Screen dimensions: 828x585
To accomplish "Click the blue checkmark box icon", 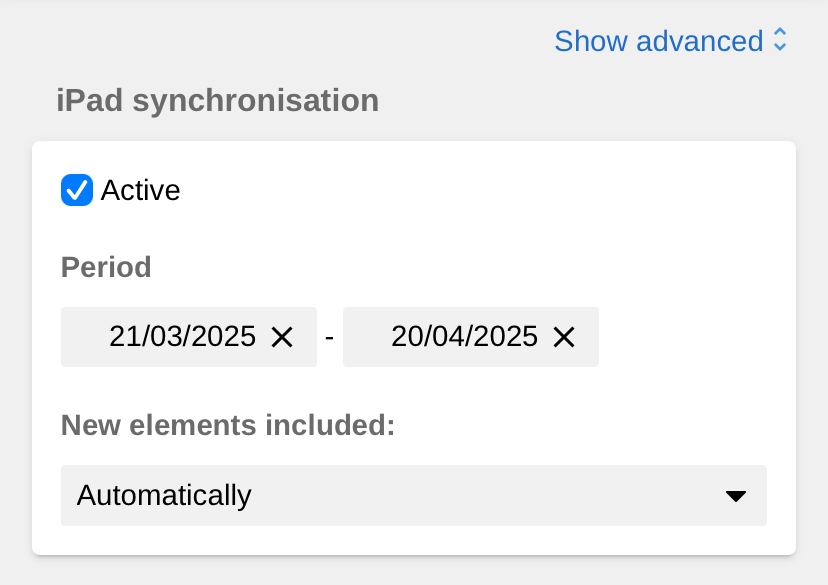I will pos(77,190).
